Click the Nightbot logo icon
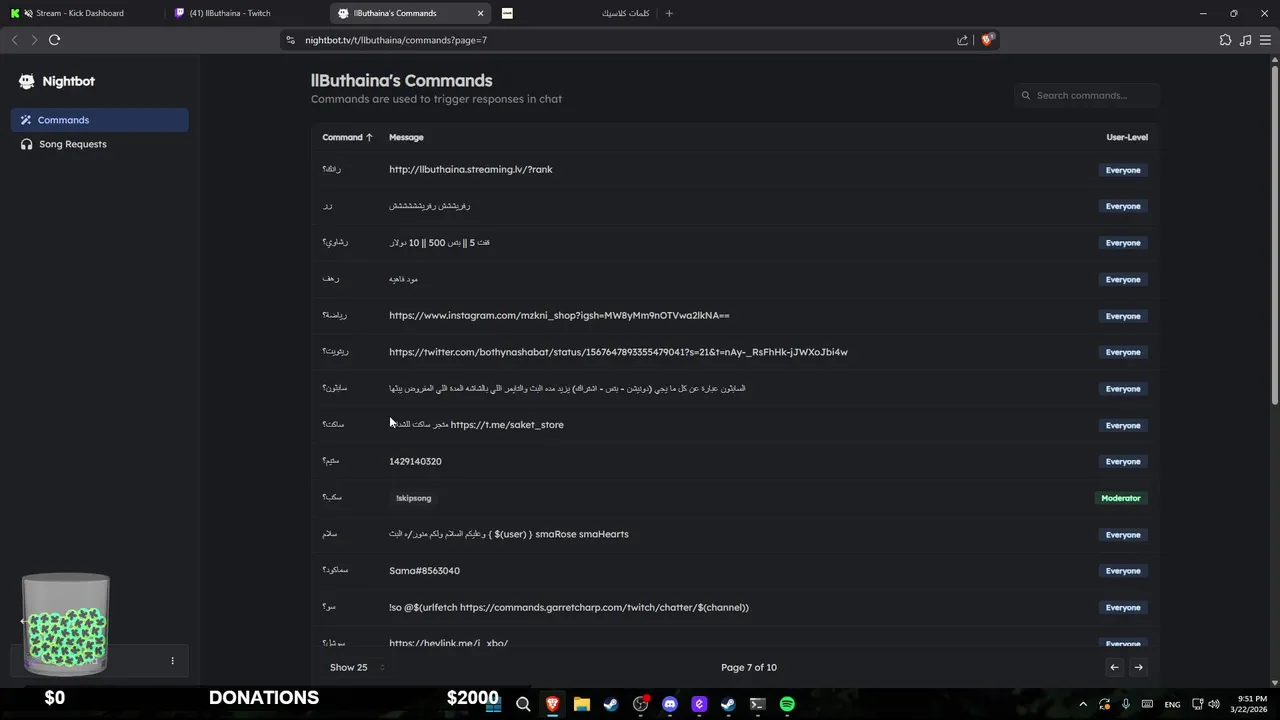 (x=27, y=81)
